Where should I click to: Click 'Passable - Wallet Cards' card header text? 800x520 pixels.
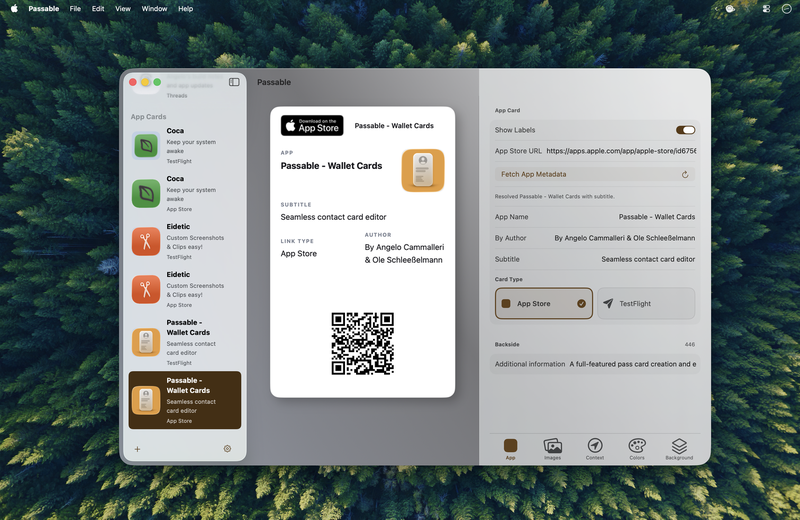tap(394, 126)
